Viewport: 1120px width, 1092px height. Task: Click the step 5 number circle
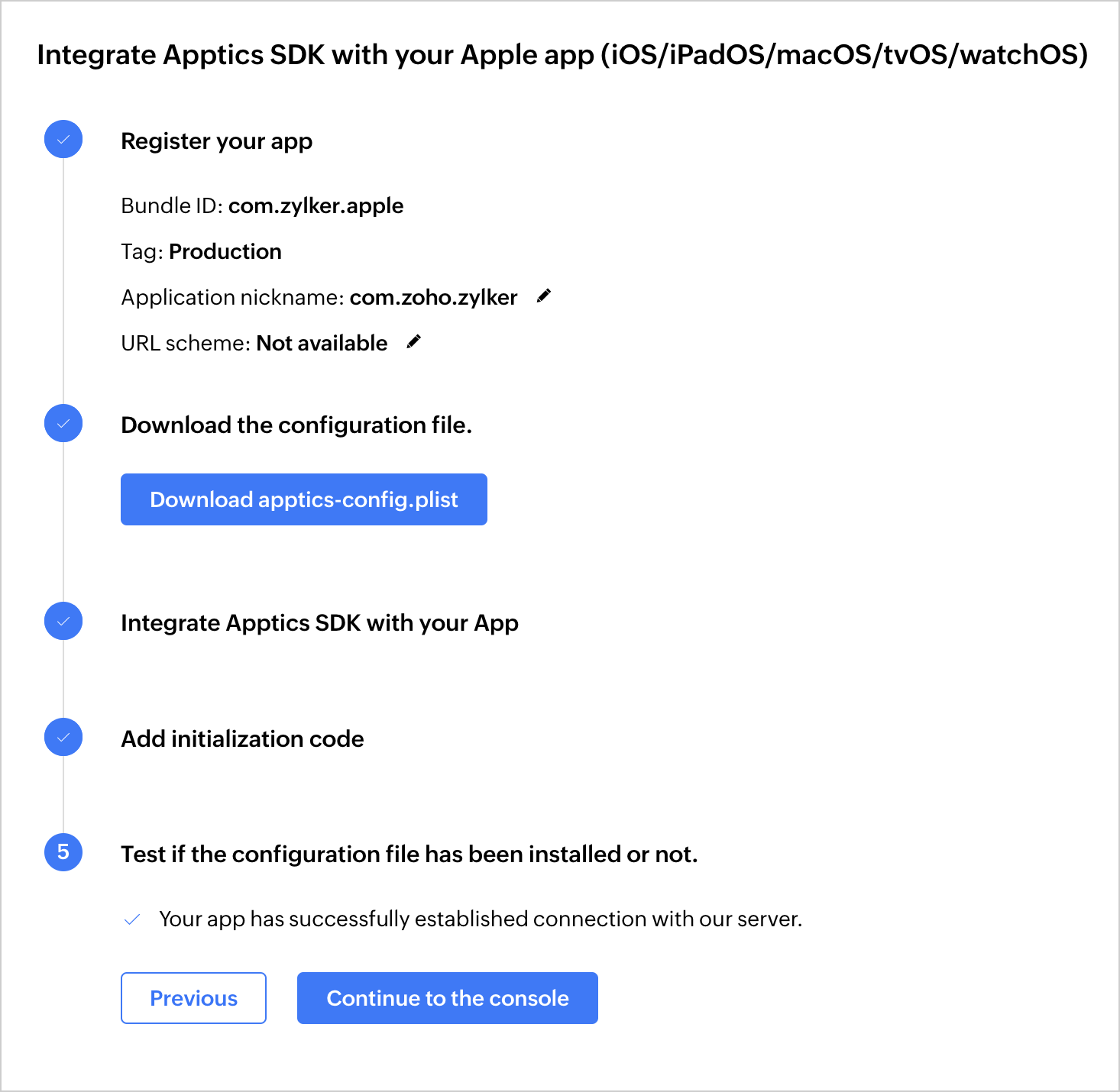click(x=63, y=852)
